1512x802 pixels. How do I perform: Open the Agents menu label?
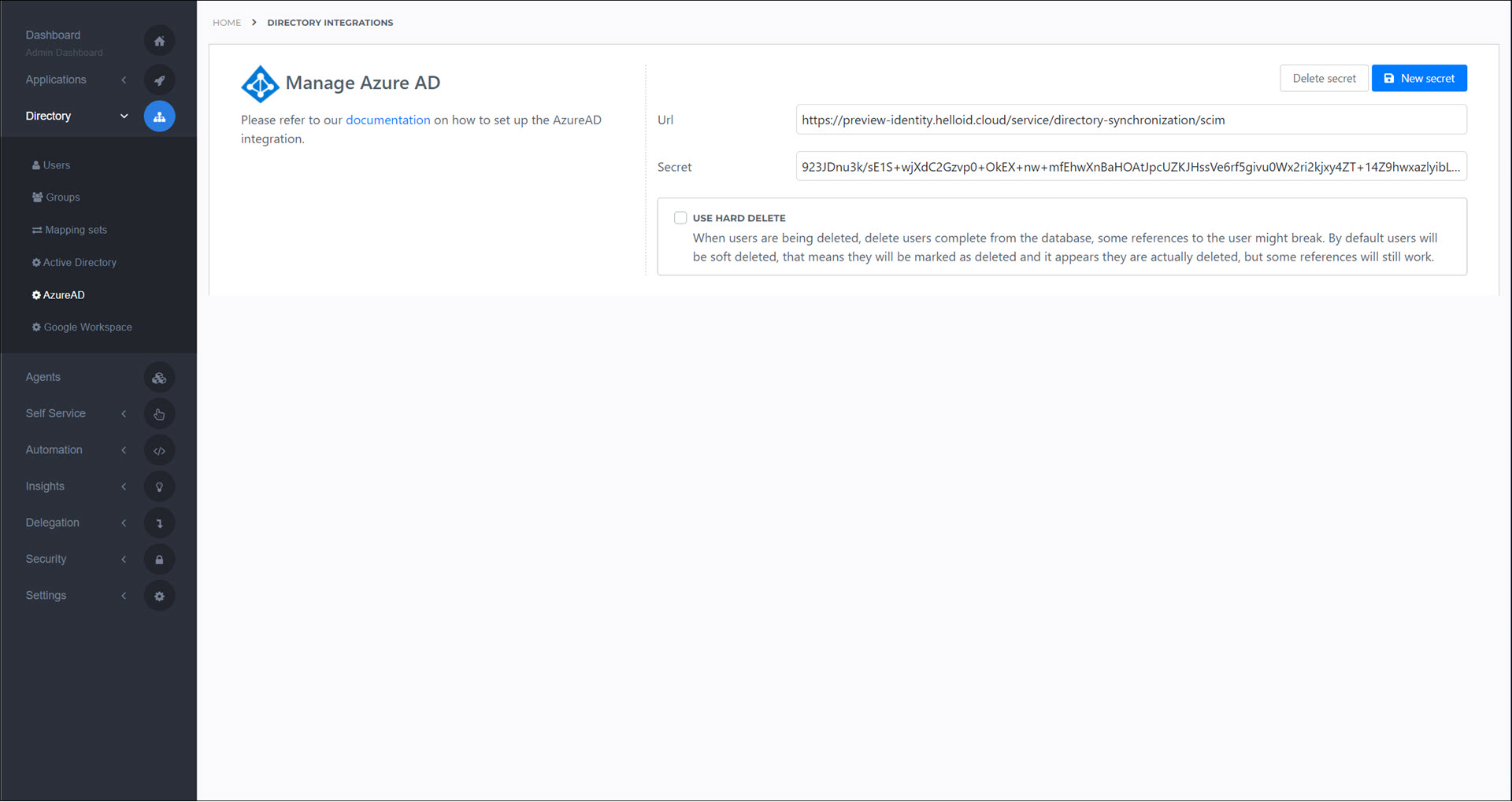point(43,378)
